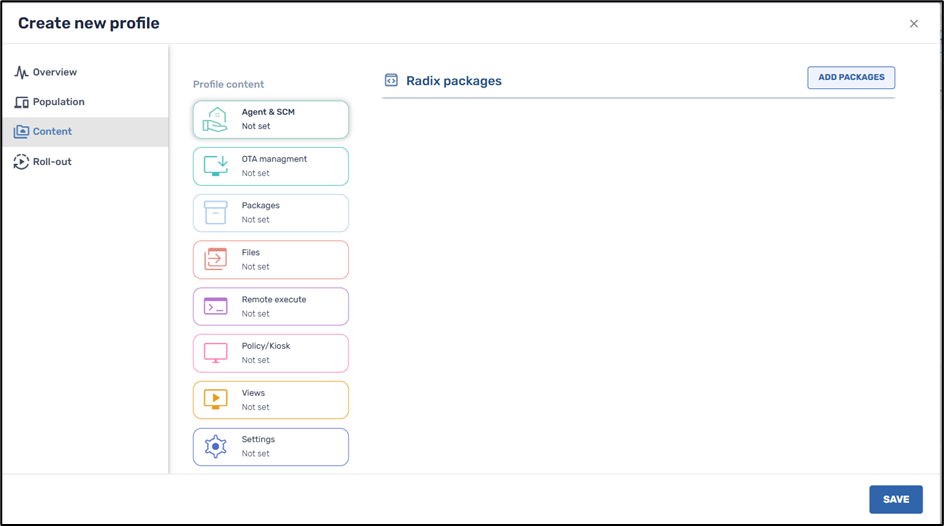
Task: Select the Agent & SCM label
Action: coord(268,112)
